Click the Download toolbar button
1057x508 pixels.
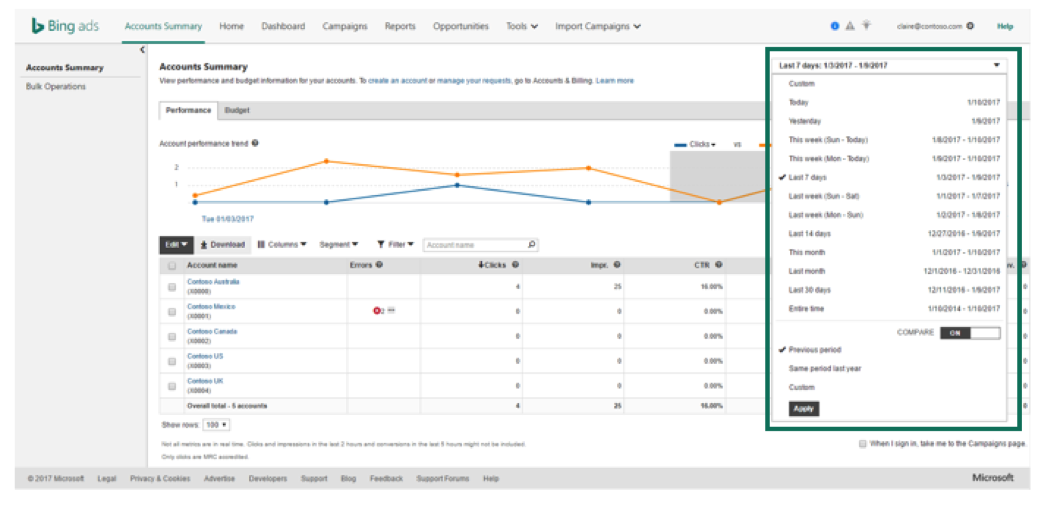[x=223, y=245]
